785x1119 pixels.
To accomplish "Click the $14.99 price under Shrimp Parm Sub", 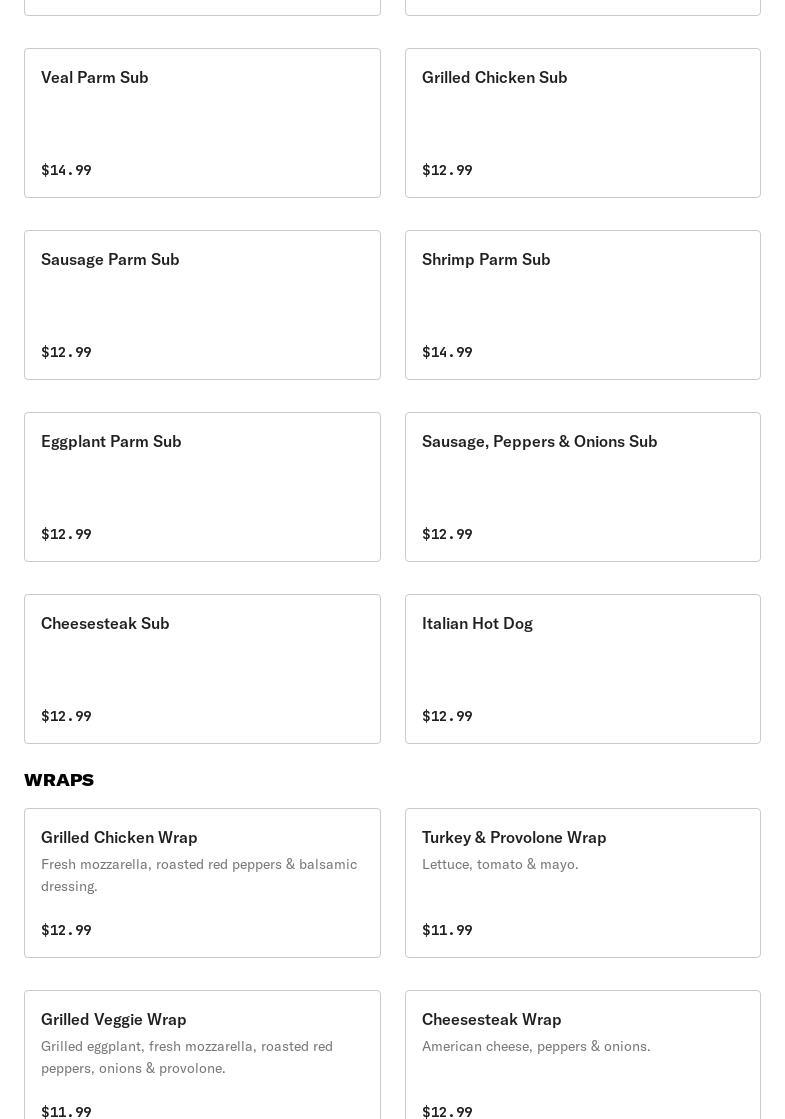I will coord(447,352).
